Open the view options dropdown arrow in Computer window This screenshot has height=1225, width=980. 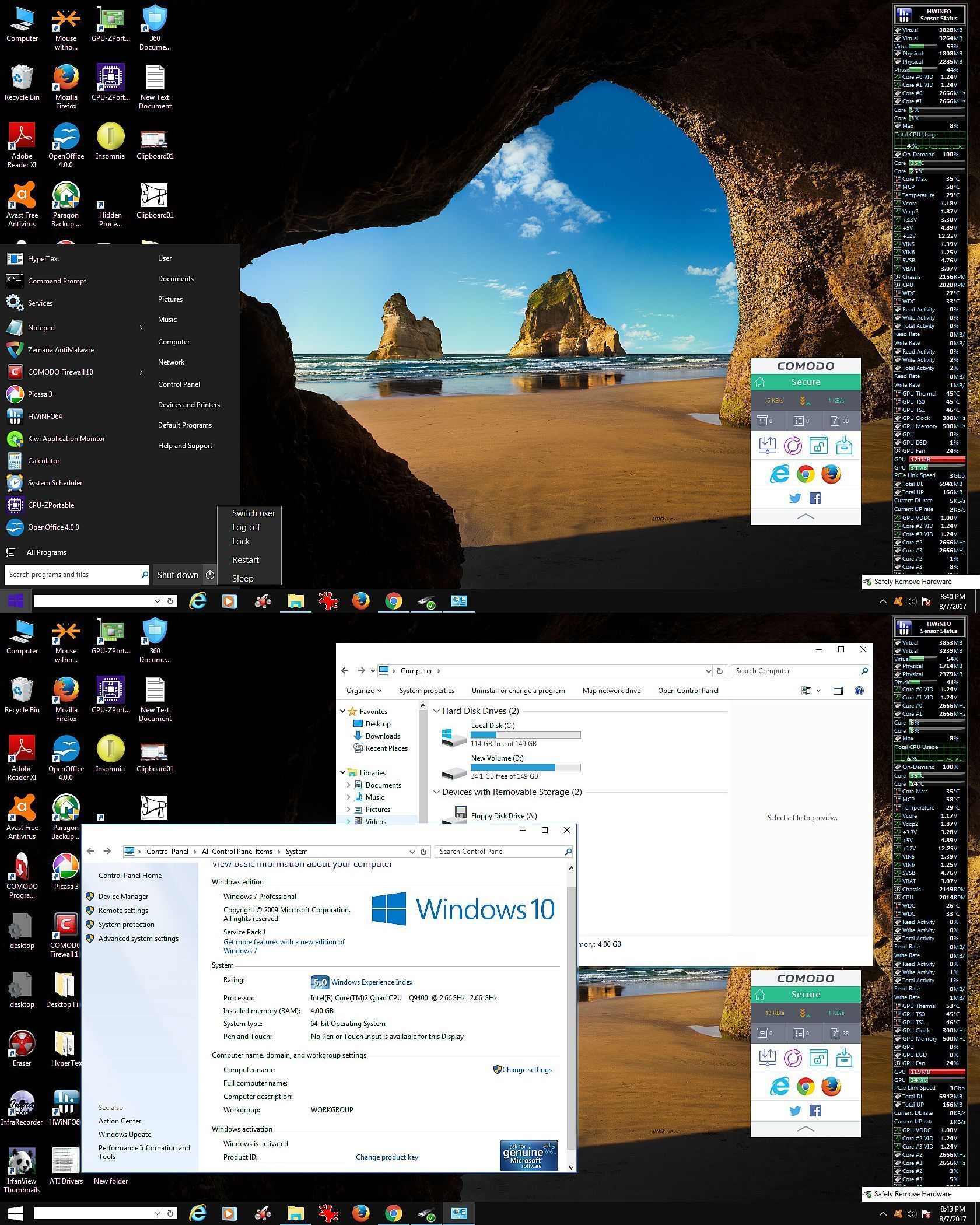(x=818, y=691)
